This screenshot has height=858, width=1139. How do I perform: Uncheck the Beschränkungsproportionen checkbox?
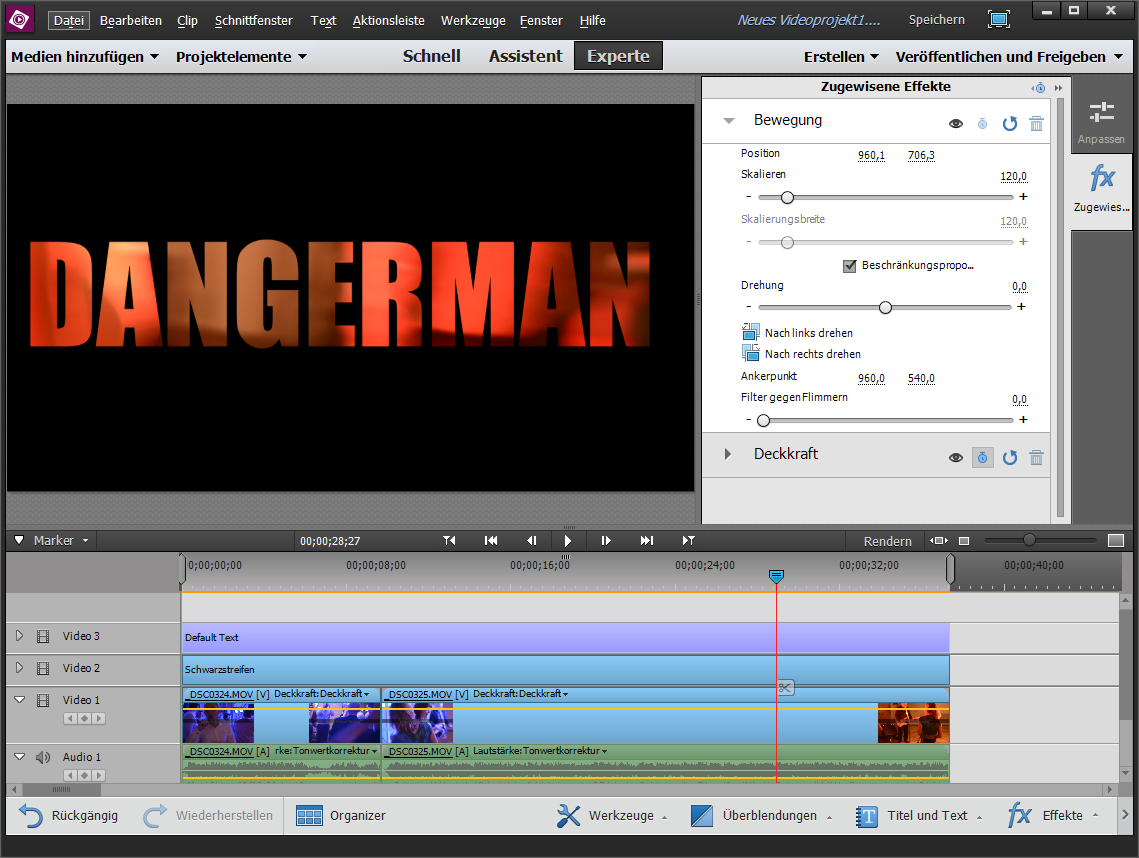click(x=850, y=266)
